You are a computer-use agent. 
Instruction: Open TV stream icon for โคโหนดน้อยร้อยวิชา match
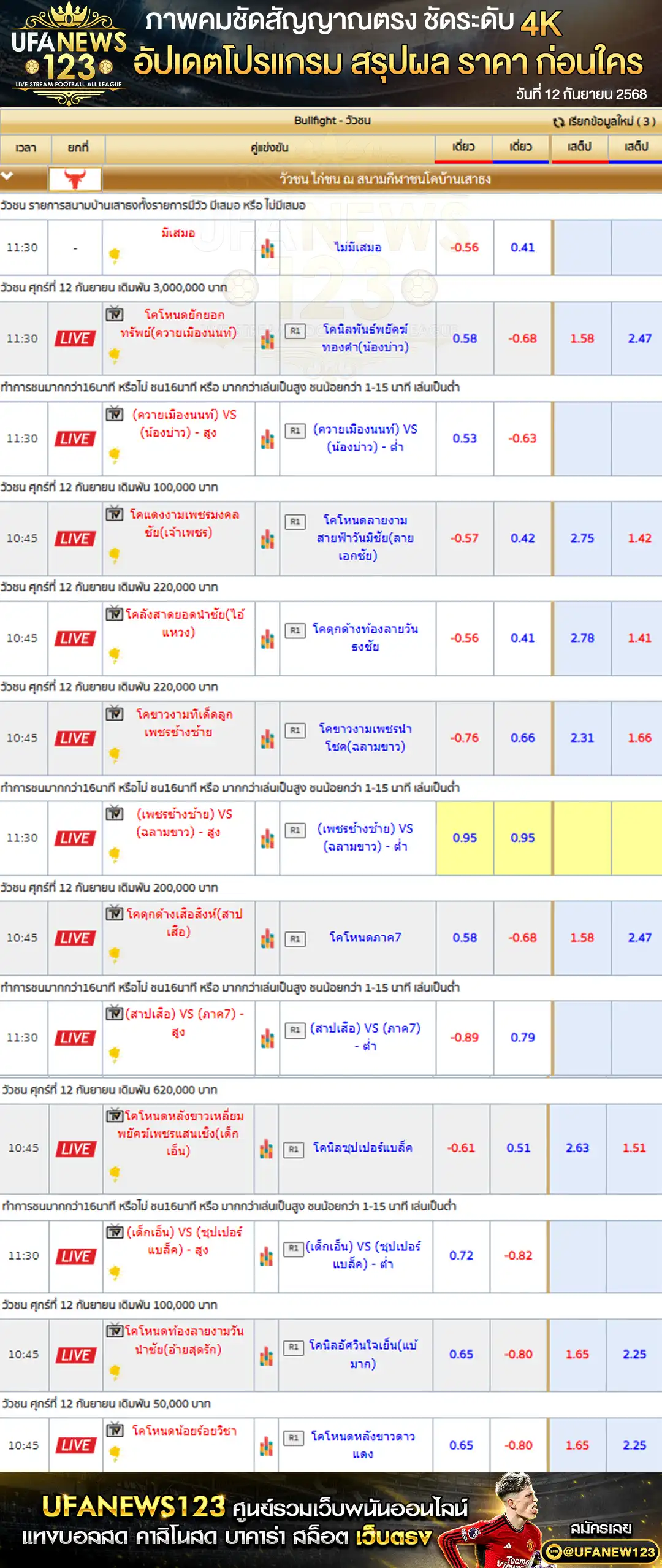click(115, 1430)
